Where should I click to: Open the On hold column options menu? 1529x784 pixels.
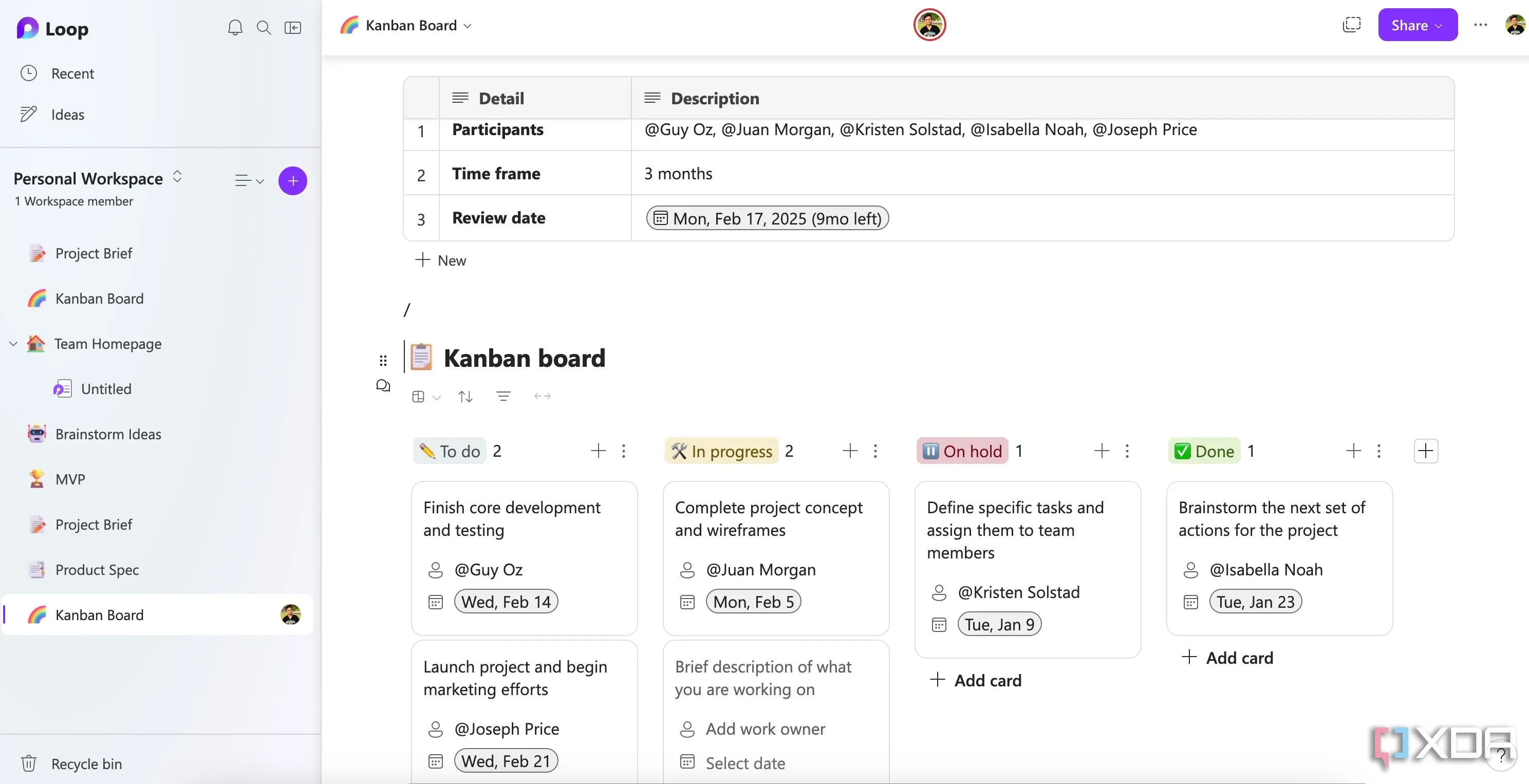click(1127, 451)
